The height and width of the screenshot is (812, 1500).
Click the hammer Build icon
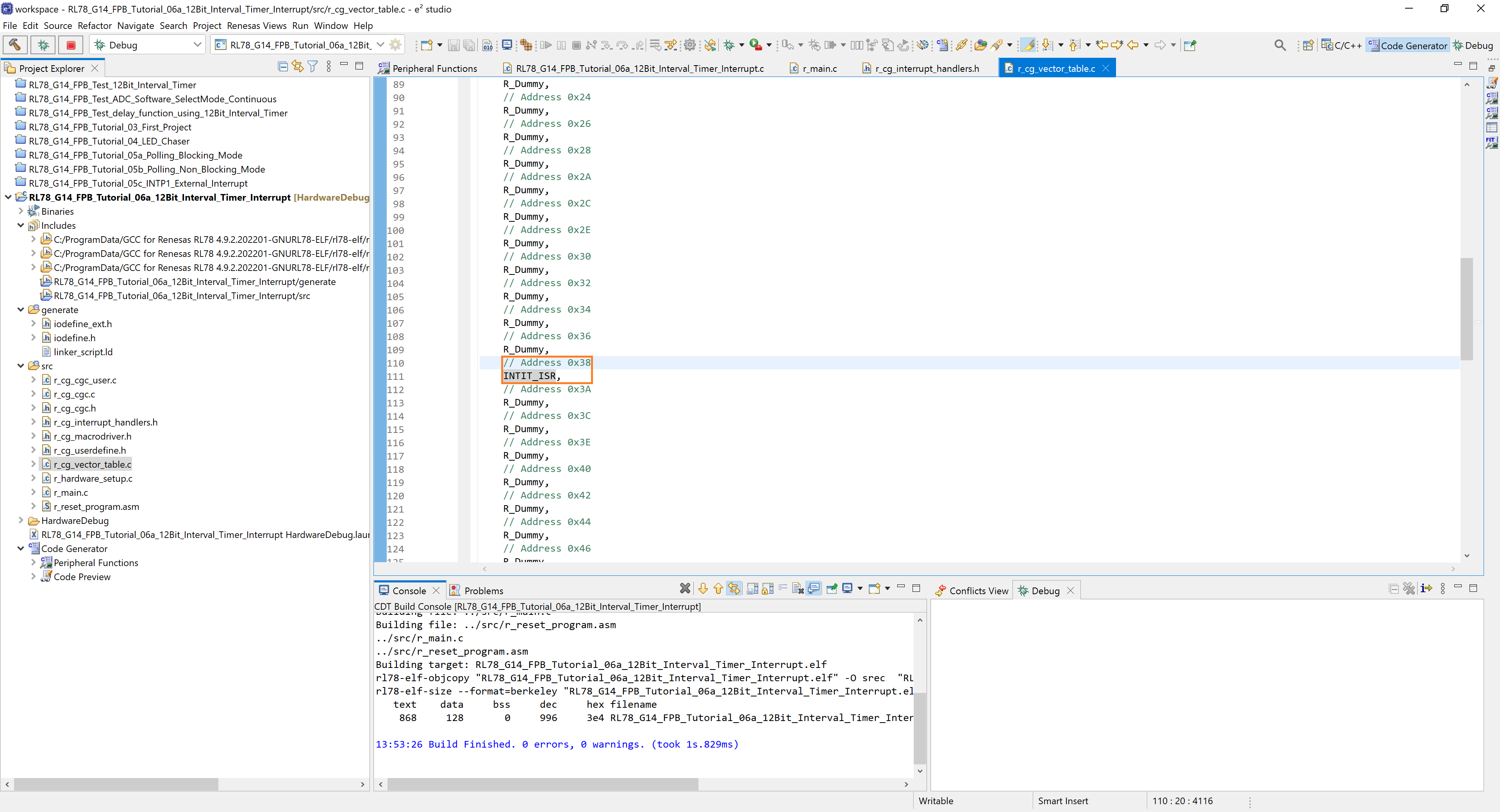coord(15,45)
